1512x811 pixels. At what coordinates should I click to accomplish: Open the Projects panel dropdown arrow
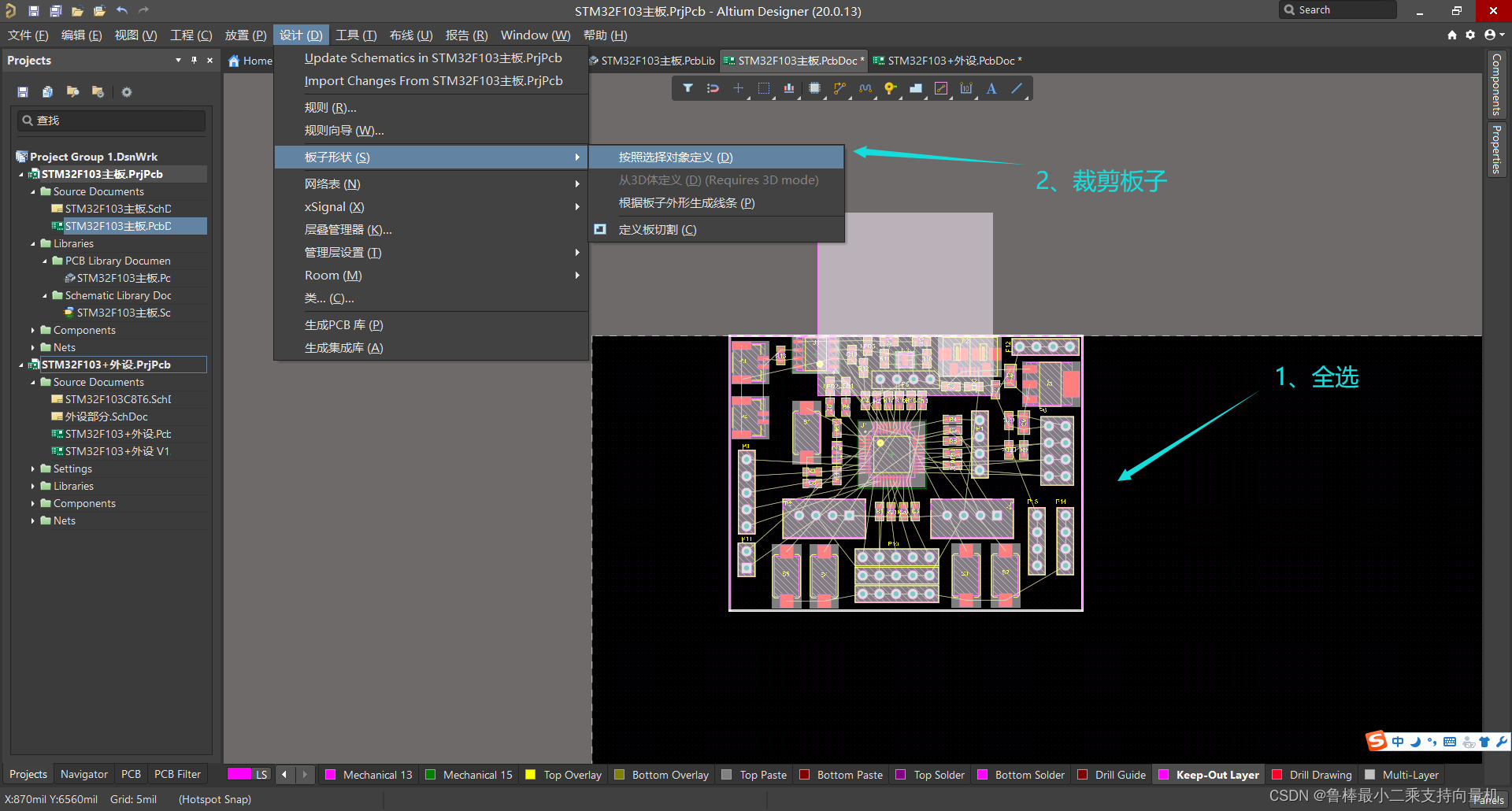(x=178, y=60)
